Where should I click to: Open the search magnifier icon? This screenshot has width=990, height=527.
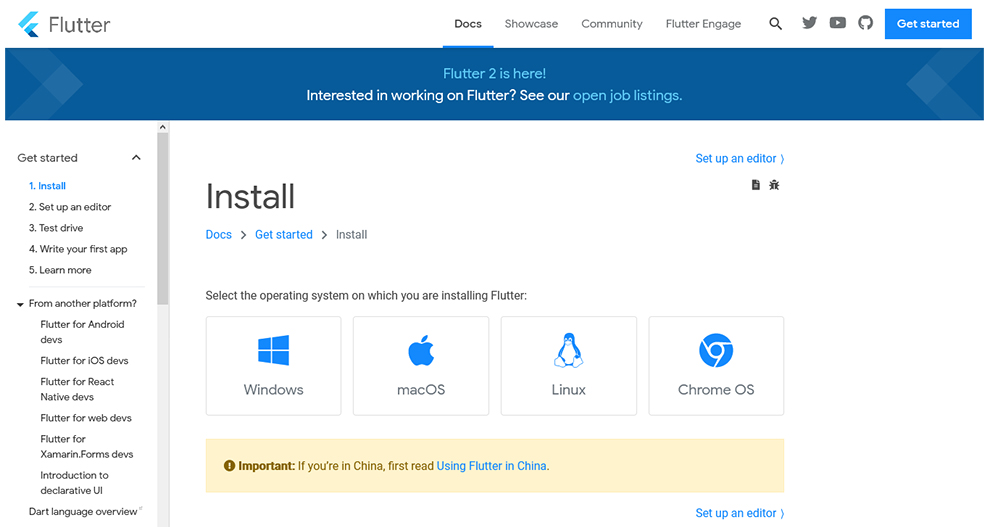(x=775, y=24)
